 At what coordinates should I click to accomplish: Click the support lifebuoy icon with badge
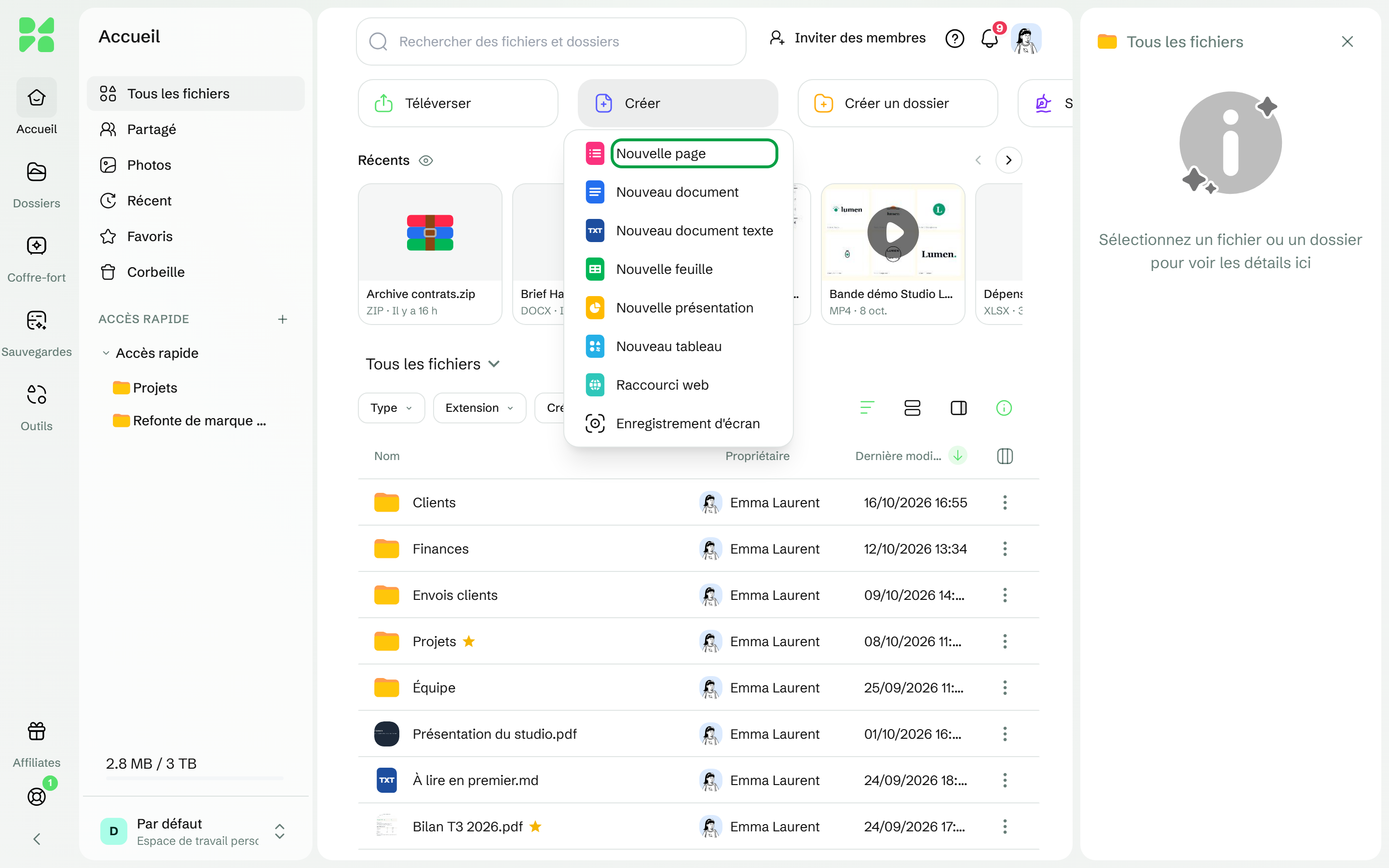click(37, 796)
